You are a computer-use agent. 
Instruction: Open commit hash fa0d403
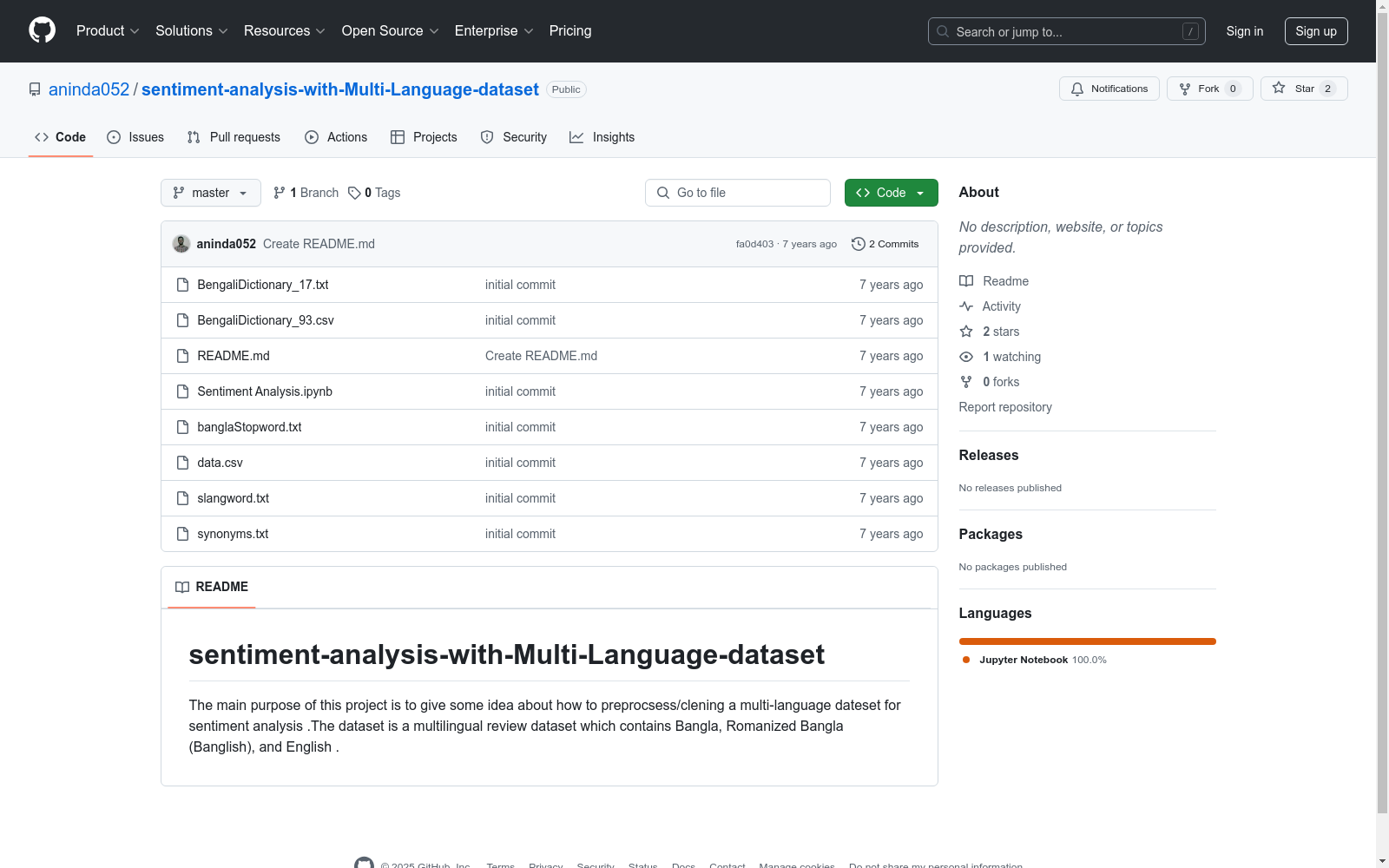[x=754, y=244]
